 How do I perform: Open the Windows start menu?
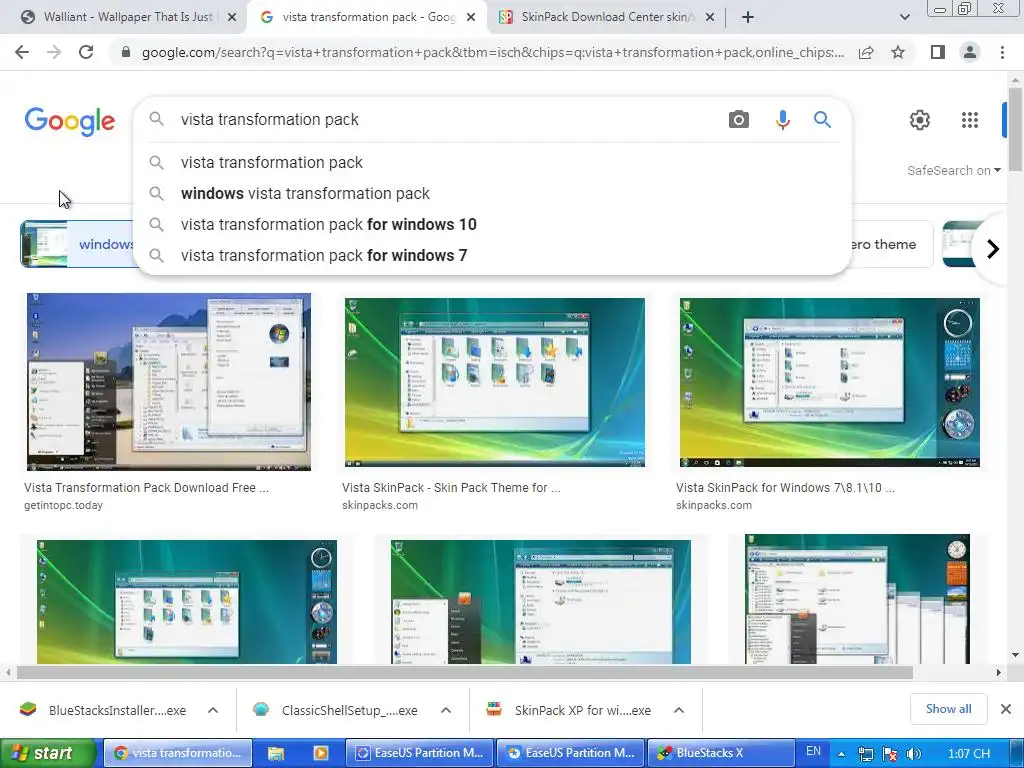pyautogui.click(x=48, y=753)
